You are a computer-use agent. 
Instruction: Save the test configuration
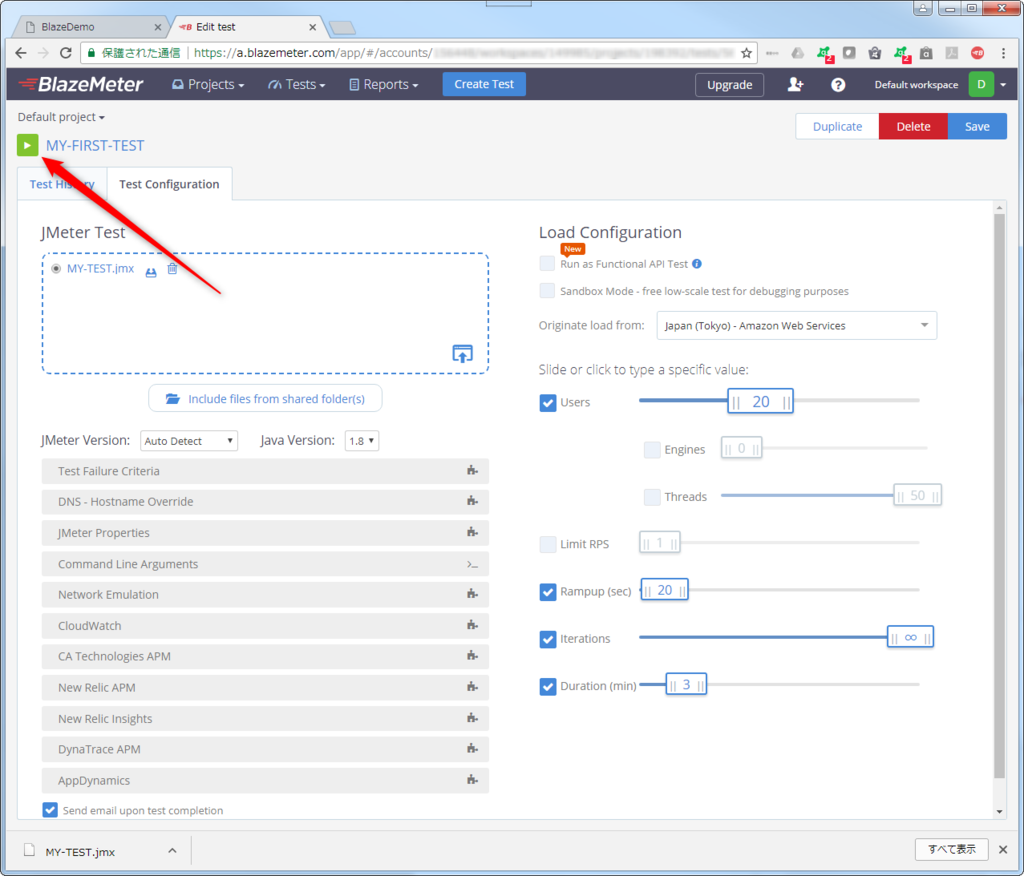tap(977, 126)
